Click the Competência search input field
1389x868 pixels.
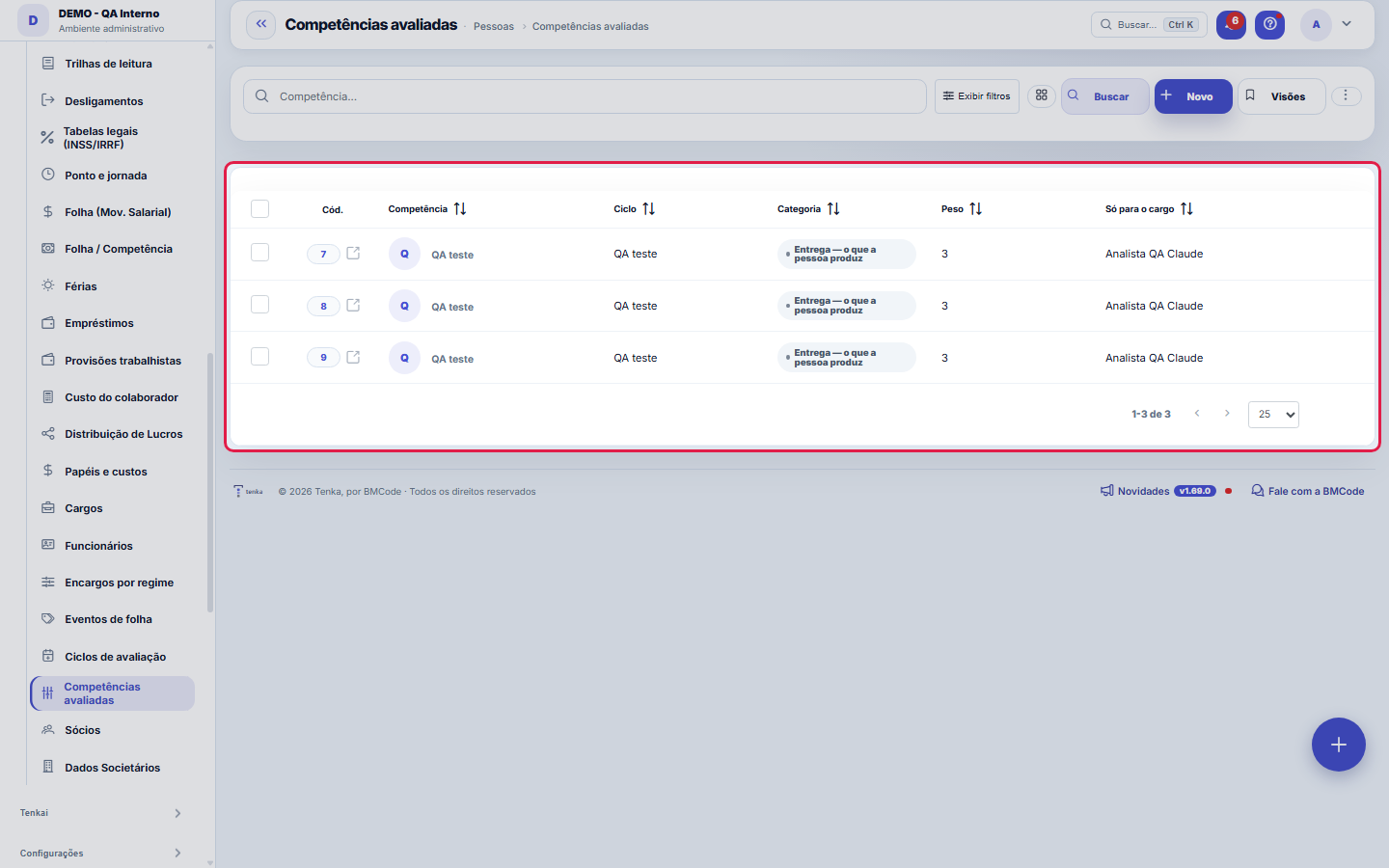(585, 96)
